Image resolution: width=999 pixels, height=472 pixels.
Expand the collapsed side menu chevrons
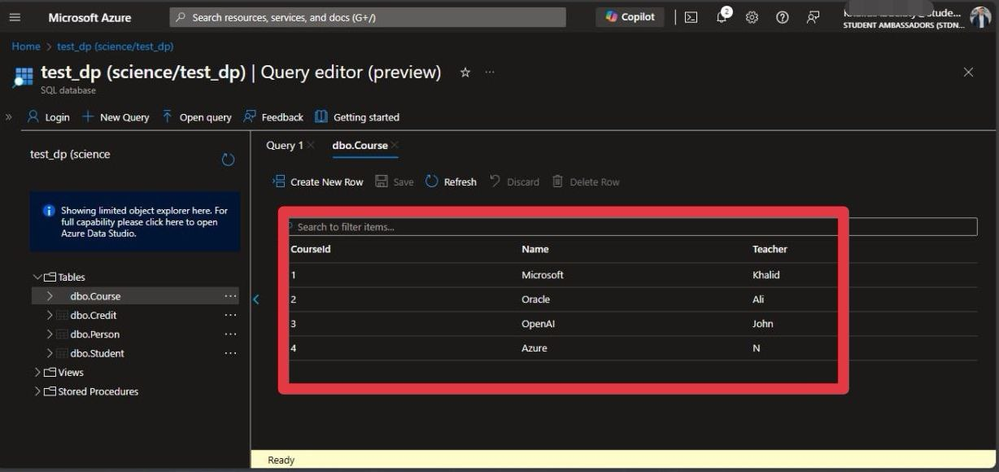(x=9, y=117)
